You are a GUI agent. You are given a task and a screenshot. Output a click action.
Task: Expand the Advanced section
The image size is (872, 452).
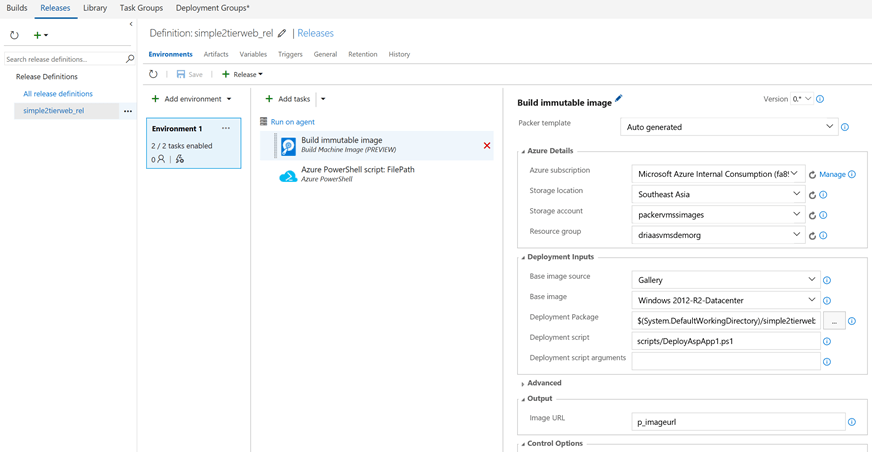click(x=543, y=383)
